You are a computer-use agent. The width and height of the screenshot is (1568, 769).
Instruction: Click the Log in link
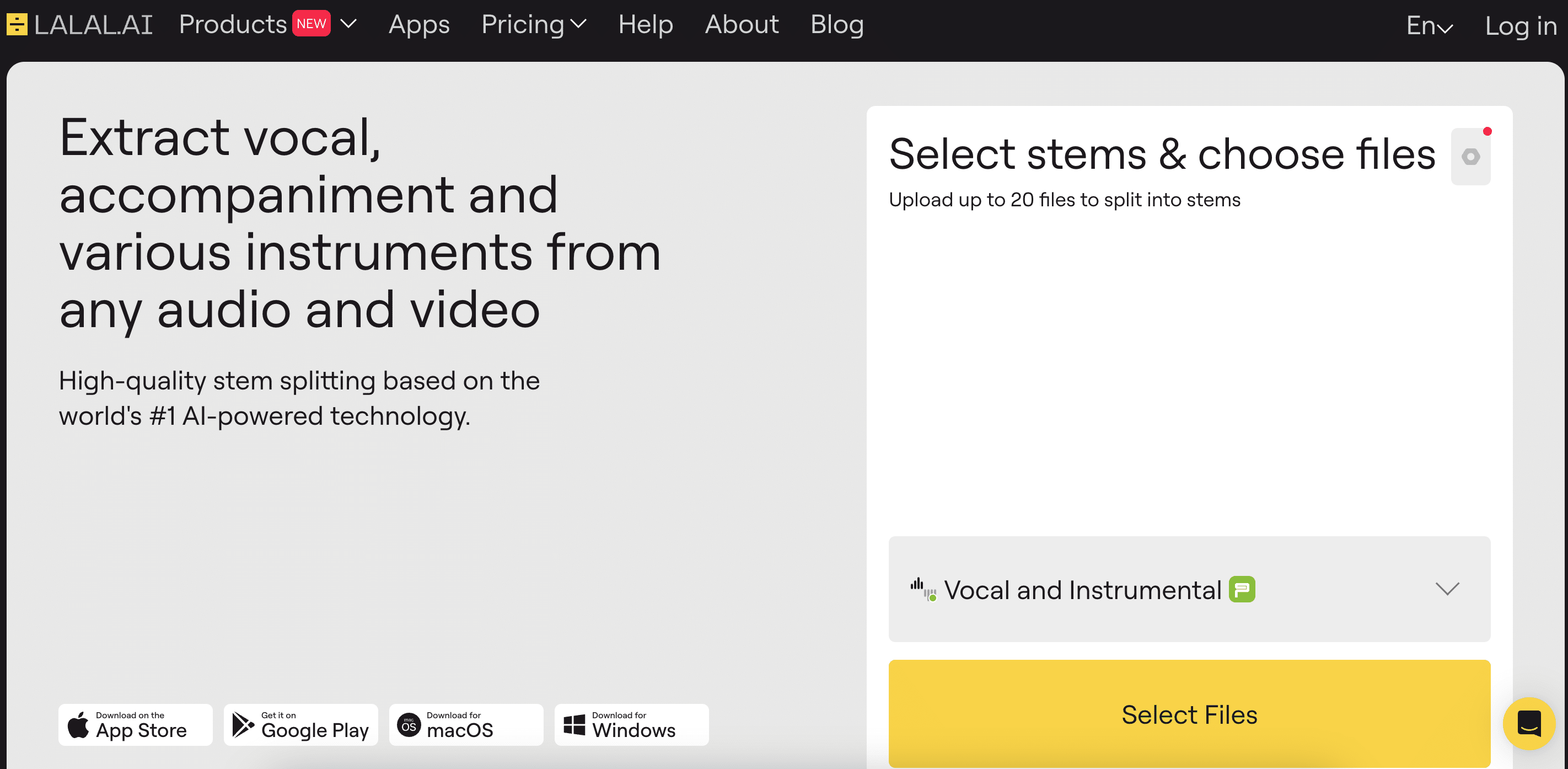point(1521,25)
